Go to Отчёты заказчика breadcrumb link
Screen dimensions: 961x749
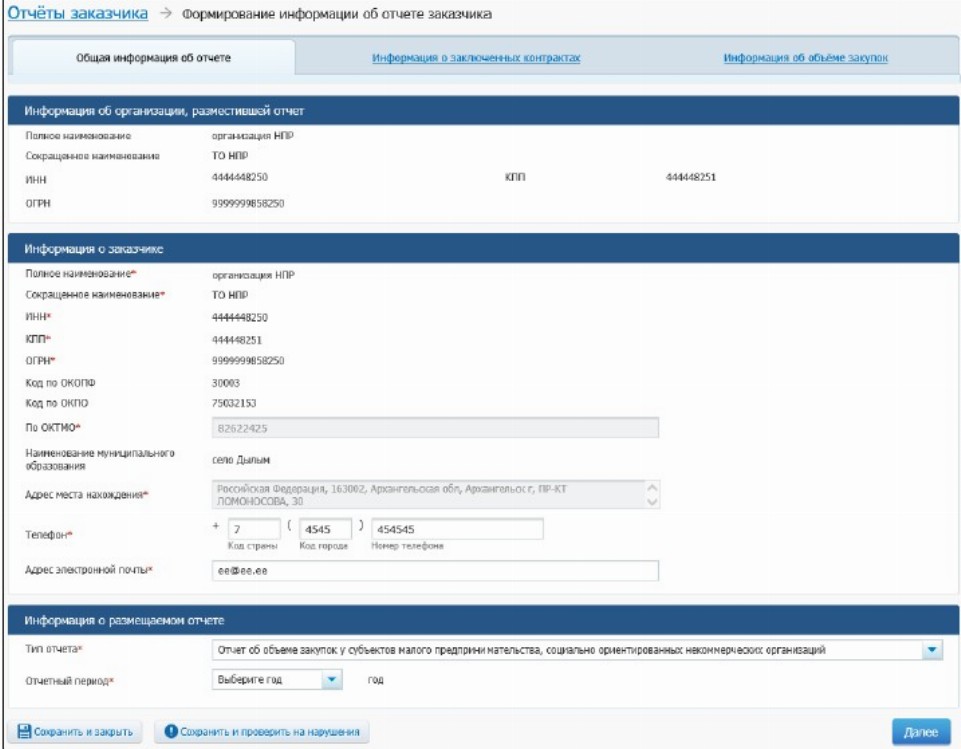coord(78,14)
